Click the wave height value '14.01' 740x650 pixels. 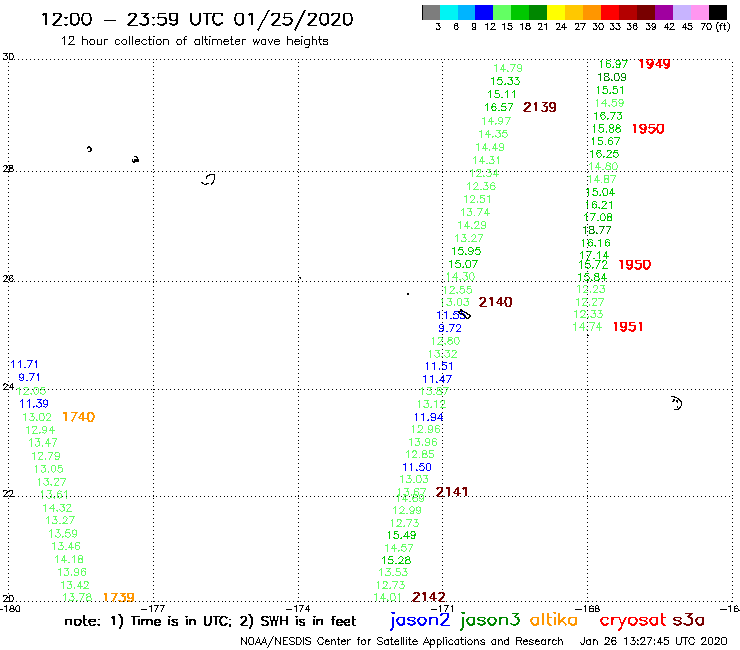pos(387,598)
